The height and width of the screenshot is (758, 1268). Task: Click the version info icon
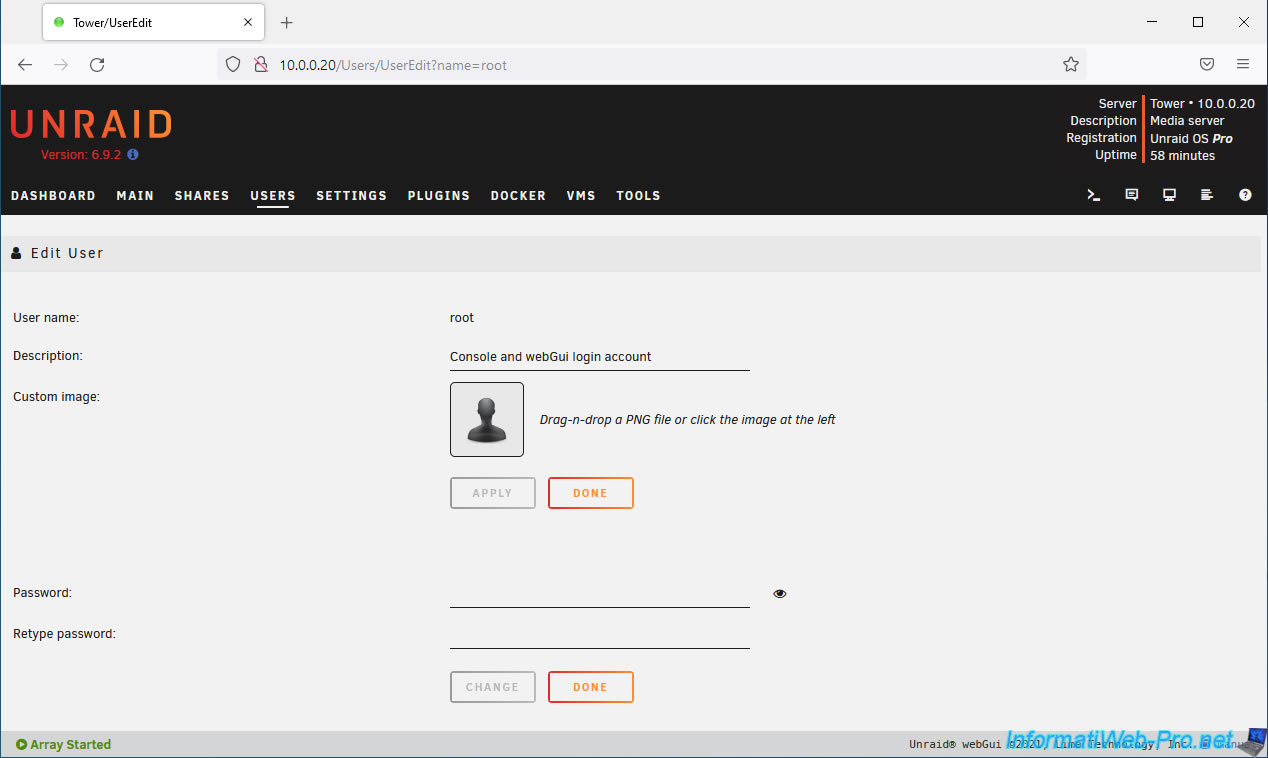133,155
